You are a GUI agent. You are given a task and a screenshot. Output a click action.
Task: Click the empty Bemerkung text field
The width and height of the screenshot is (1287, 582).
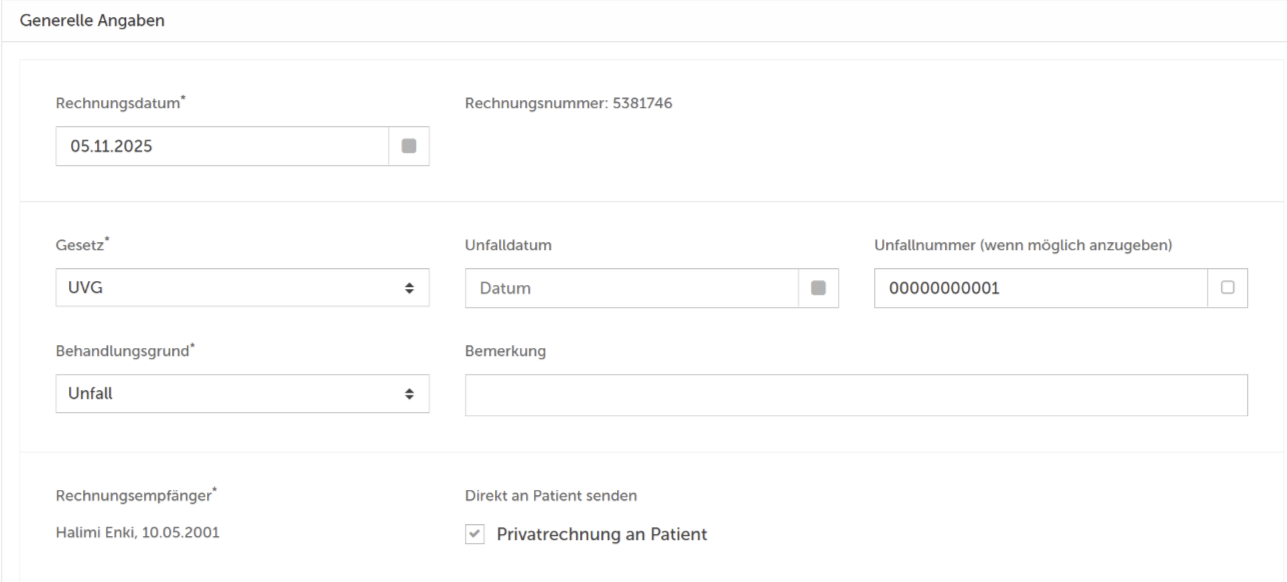(x=856, y=394)
